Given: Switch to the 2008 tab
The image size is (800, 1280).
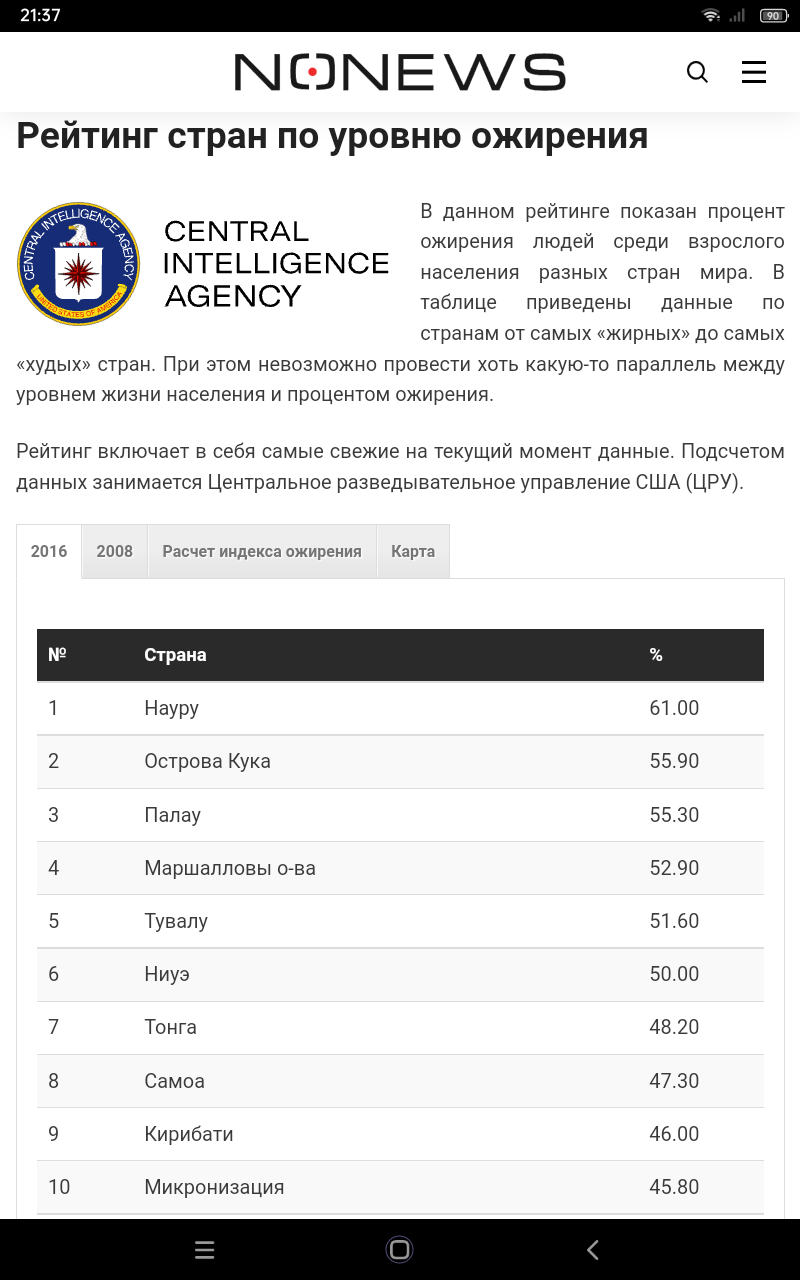Looking at the screenshot, I should [x=115, y=551].
